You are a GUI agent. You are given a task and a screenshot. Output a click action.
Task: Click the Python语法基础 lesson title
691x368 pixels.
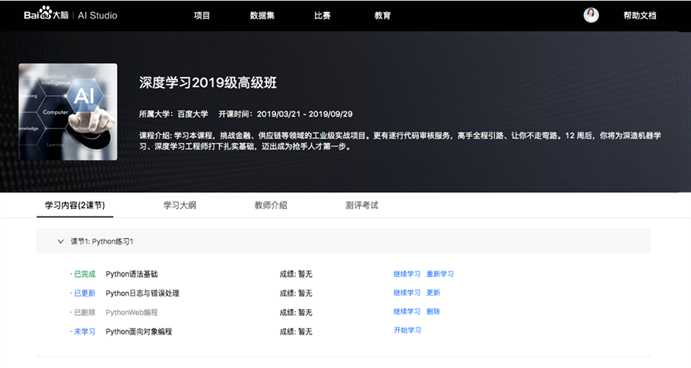pyautogui.click(x=131, y=274)
